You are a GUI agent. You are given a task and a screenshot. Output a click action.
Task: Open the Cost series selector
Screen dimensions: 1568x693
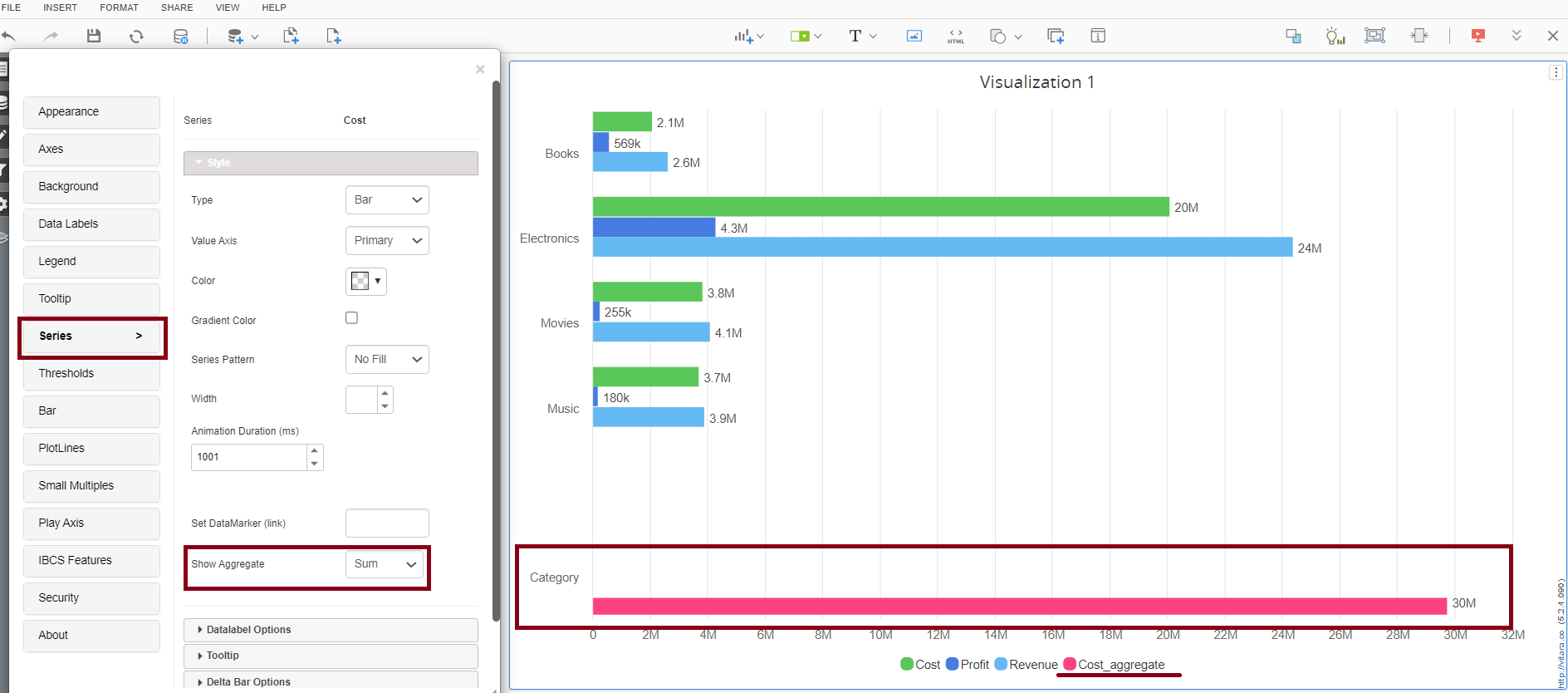click(355, 120)
